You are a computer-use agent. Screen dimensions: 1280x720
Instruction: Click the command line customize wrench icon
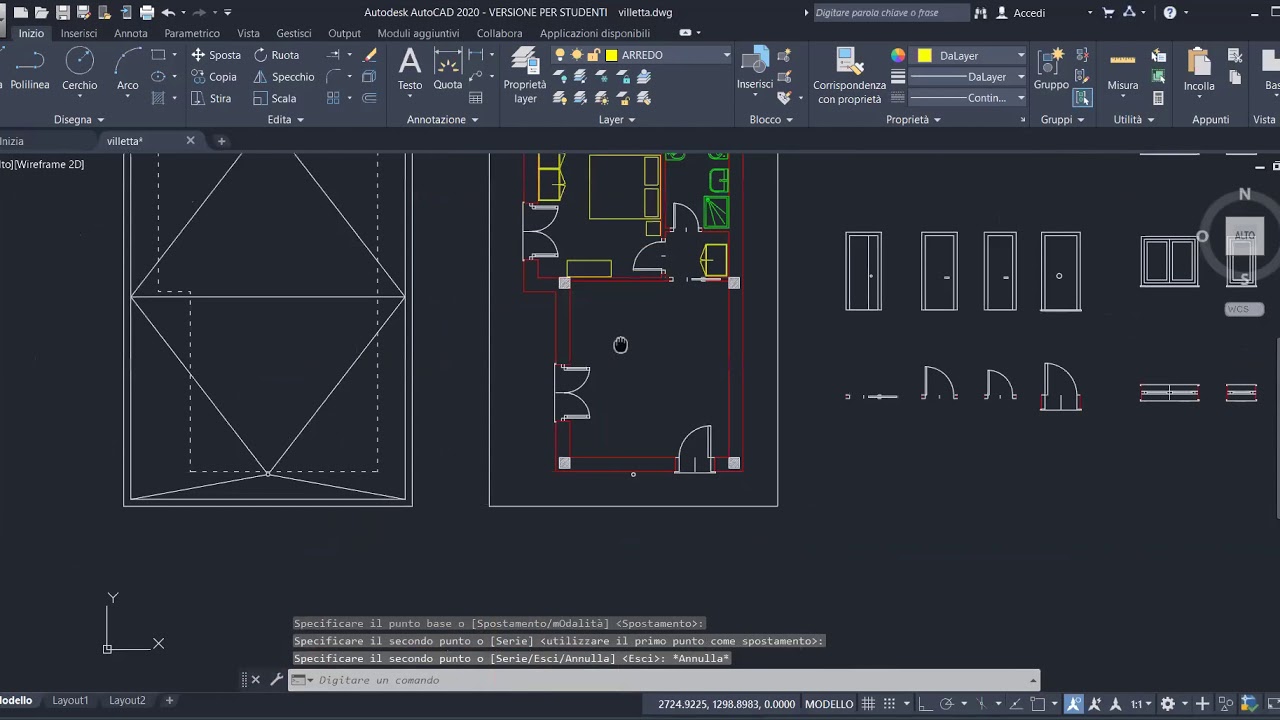pos(276,680)
